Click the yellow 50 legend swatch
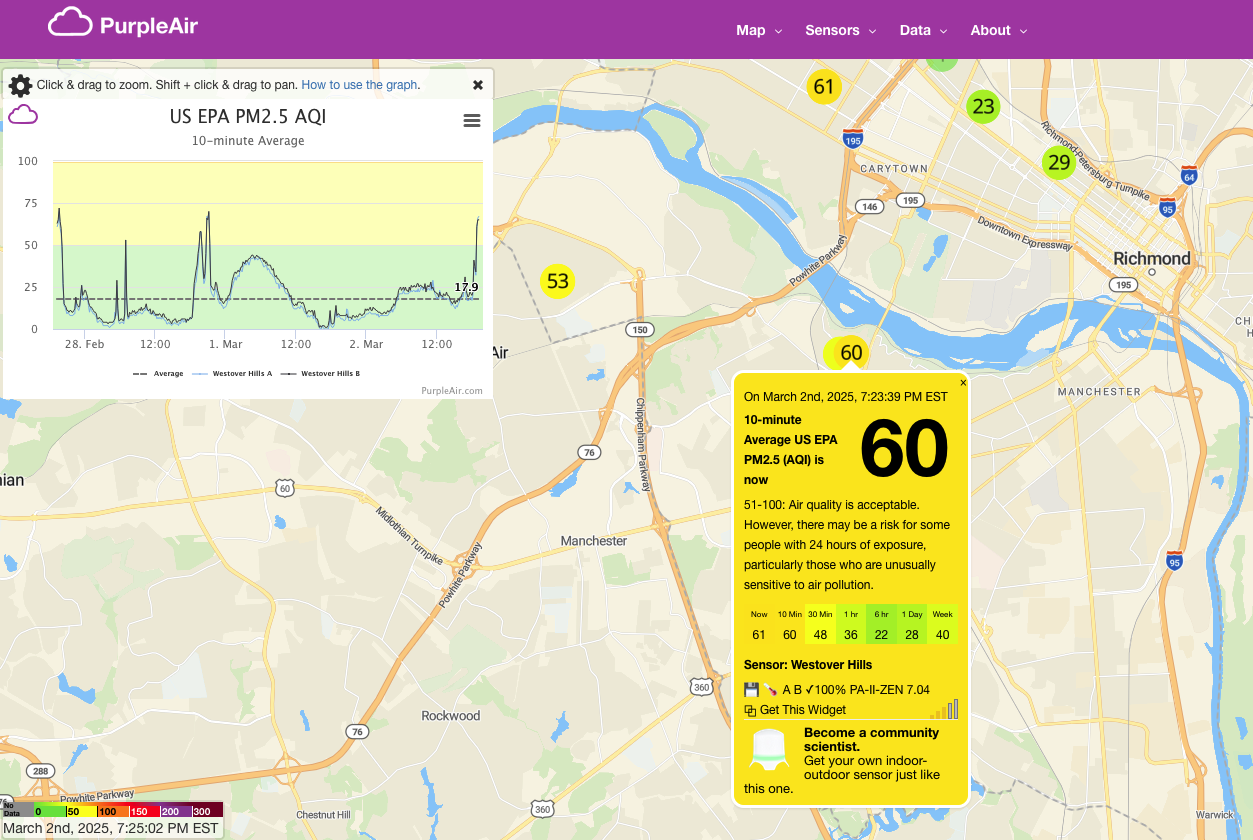The image size is (1253, 840). point(82,810)
